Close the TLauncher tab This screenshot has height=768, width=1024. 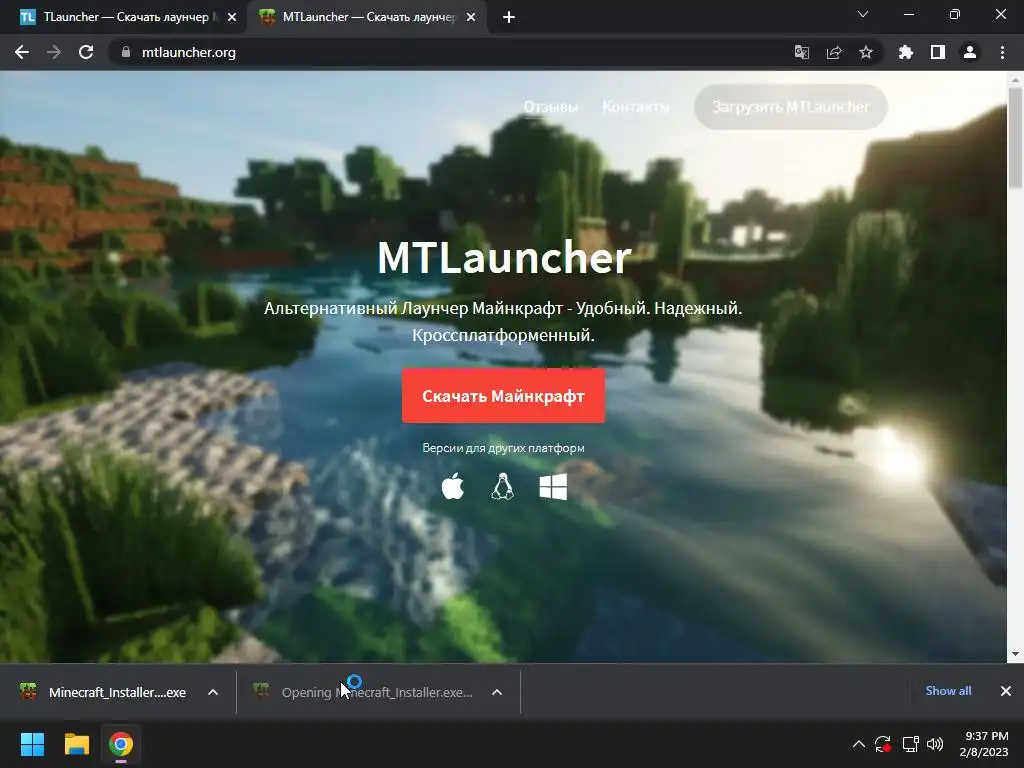[231, 17]
